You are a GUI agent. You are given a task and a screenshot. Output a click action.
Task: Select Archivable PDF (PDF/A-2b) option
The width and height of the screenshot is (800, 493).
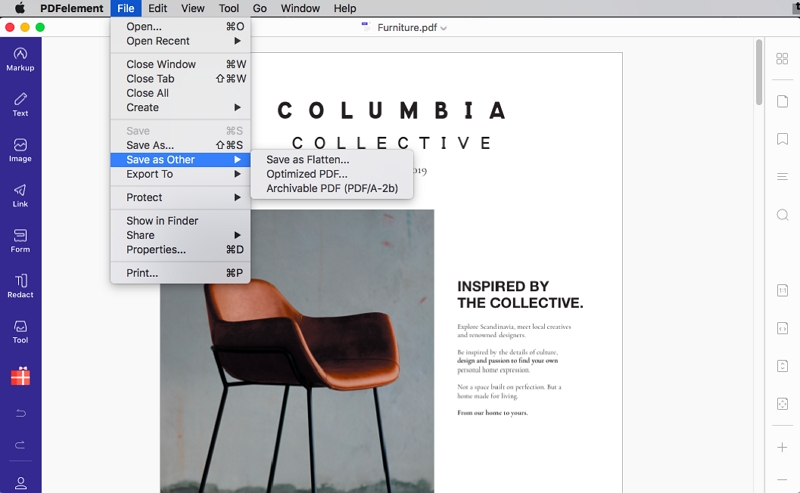332,188
